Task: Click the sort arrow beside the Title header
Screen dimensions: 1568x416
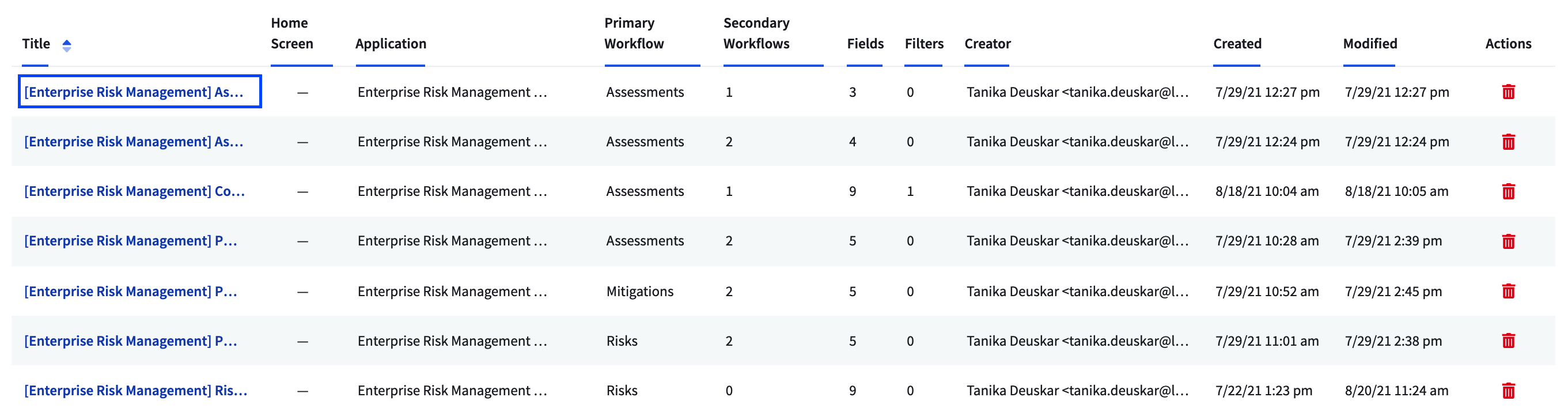Action: tap(67, 45)
